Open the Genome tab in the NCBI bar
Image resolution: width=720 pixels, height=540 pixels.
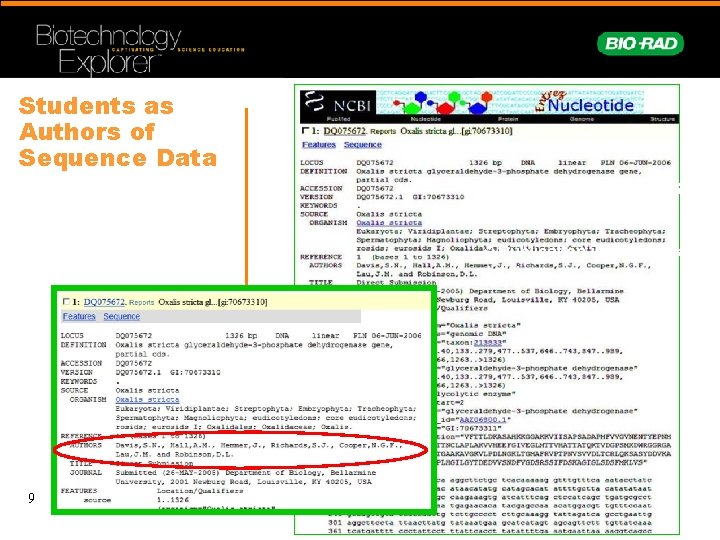point(582,119)
